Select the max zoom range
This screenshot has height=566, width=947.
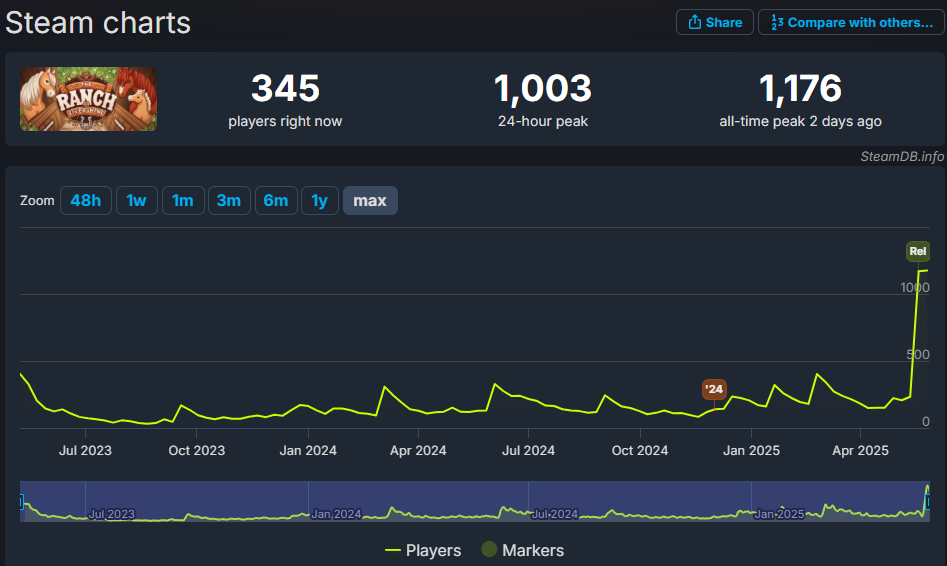click(370, 201)
